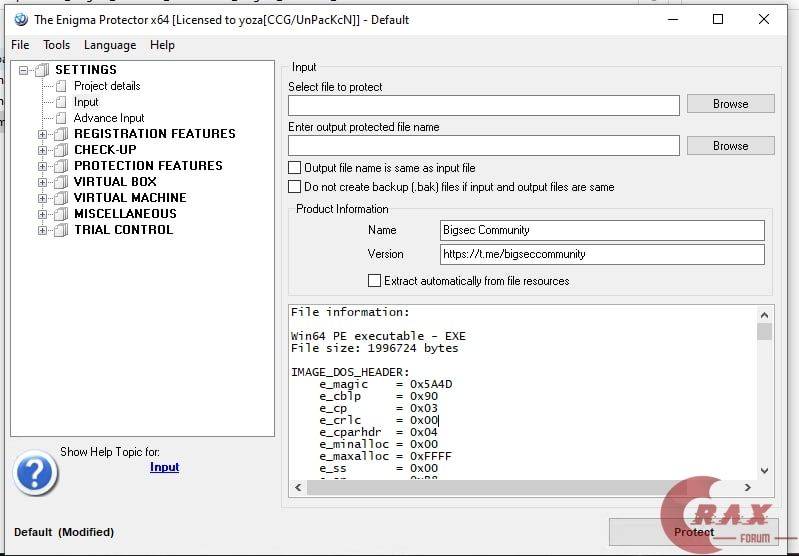Click the VIRTUAL MACHINE folder icon
Image resolution: width=799 pixels, height=556 pixels.
point(61,198)
